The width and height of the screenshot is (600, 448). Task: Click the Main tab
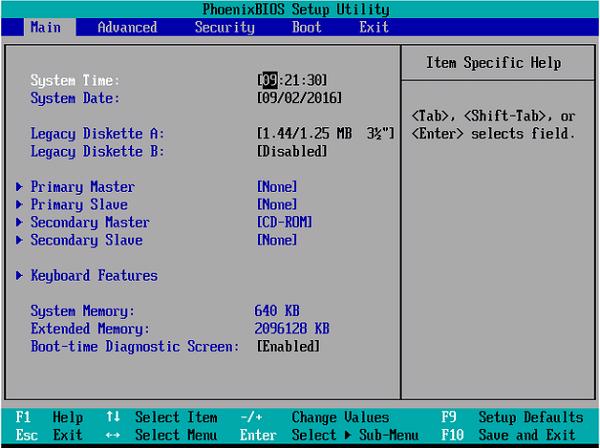pos(46,27)
